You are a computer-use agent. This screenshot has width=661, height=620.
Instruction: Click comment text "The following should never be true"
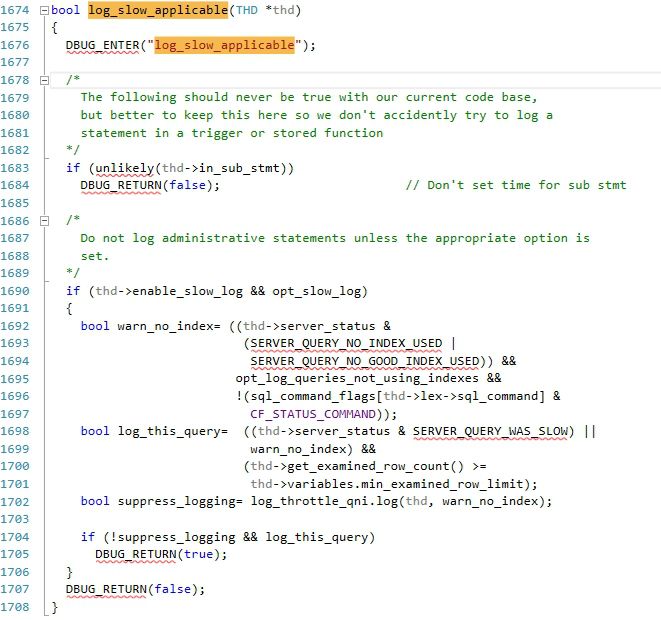tap(207, 98)
